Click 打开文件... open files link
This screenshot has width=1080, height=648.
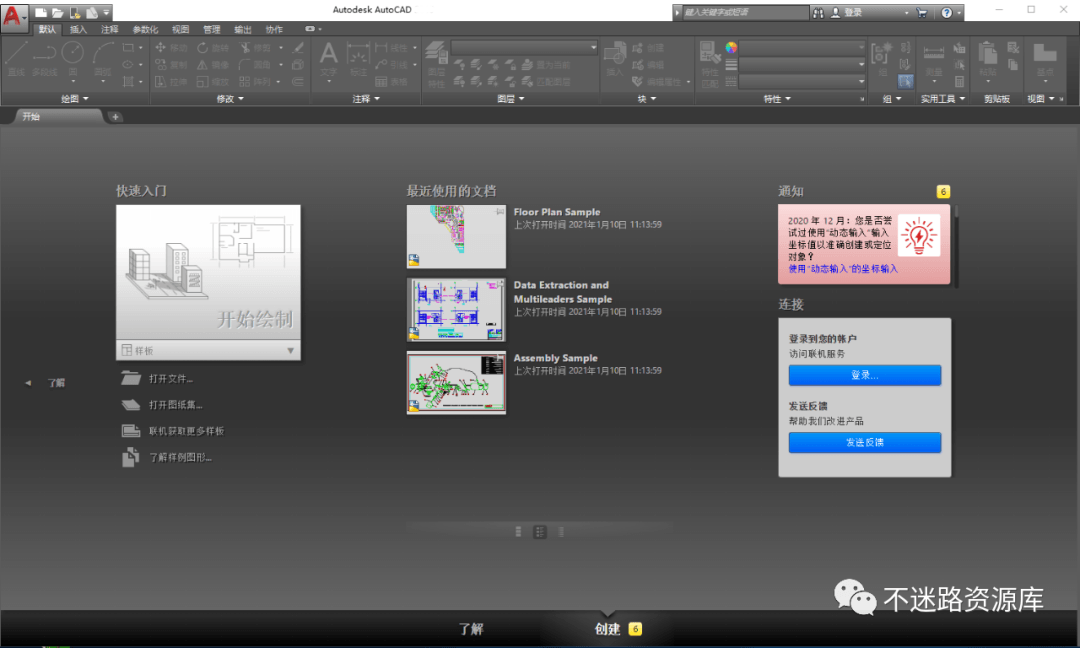171,379
